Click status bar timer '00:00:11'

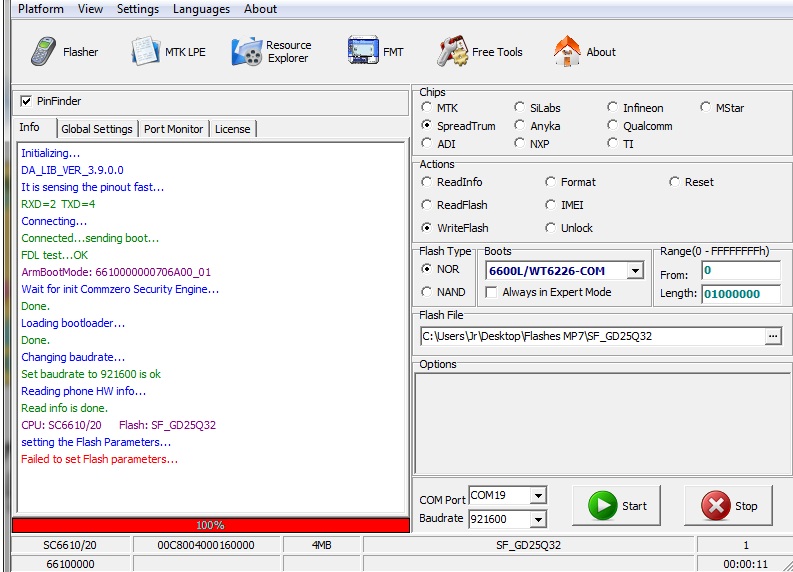(745, 564)
